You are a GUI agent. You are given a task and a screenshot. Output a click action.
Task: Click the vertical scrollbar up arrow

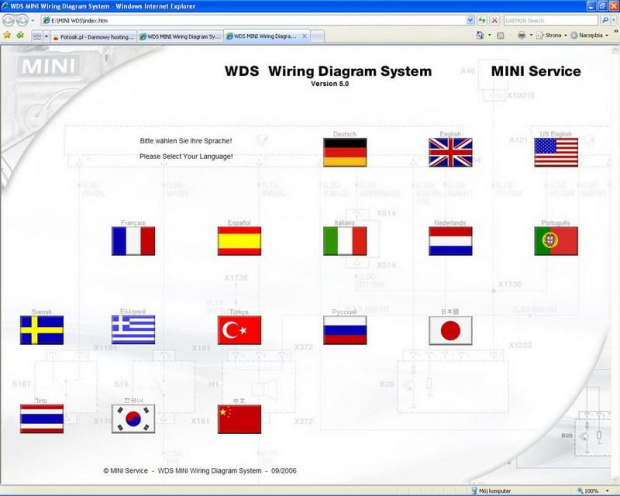[615, 50]
